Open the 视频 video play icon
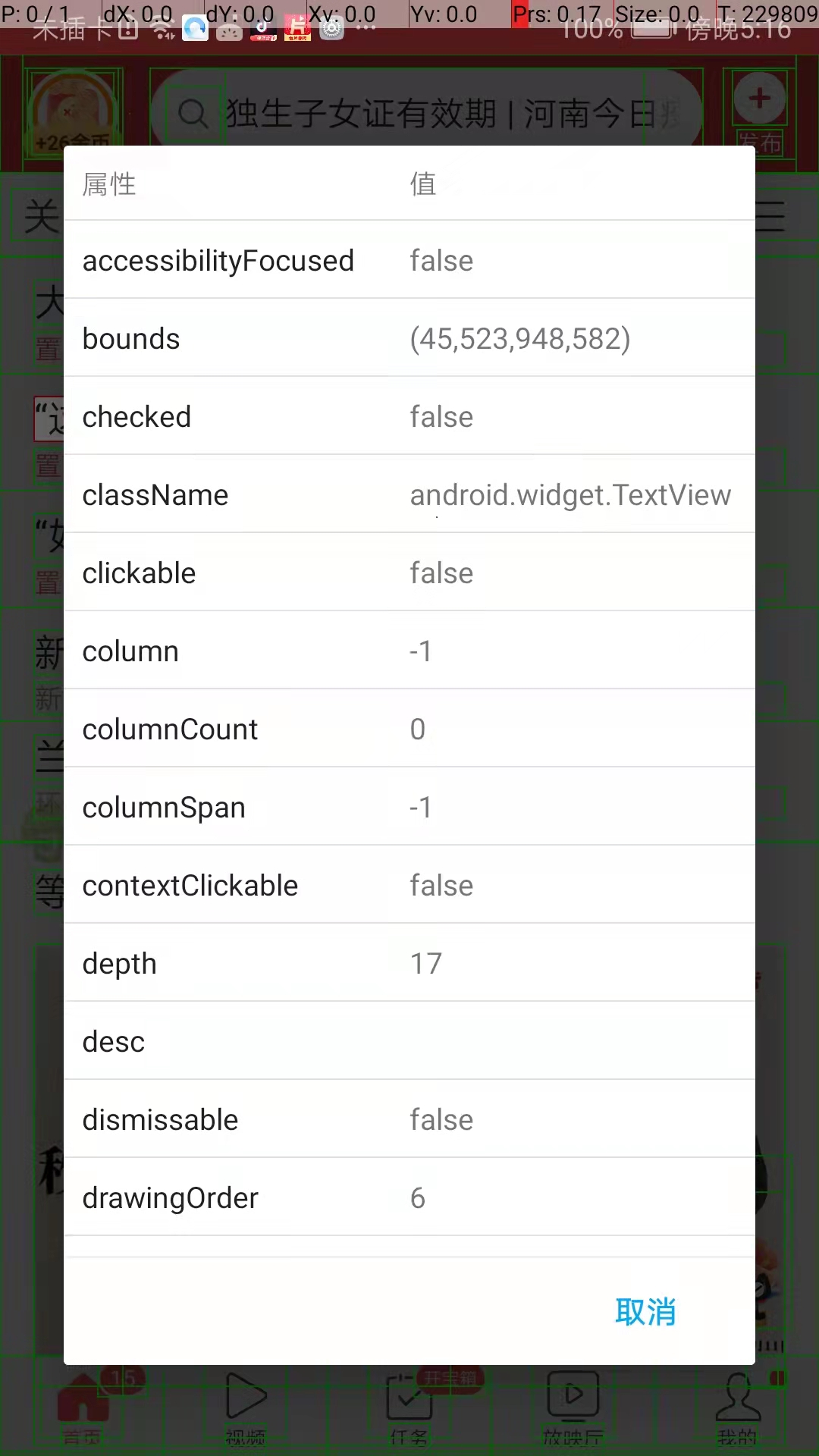 [x=246, y=1396]
